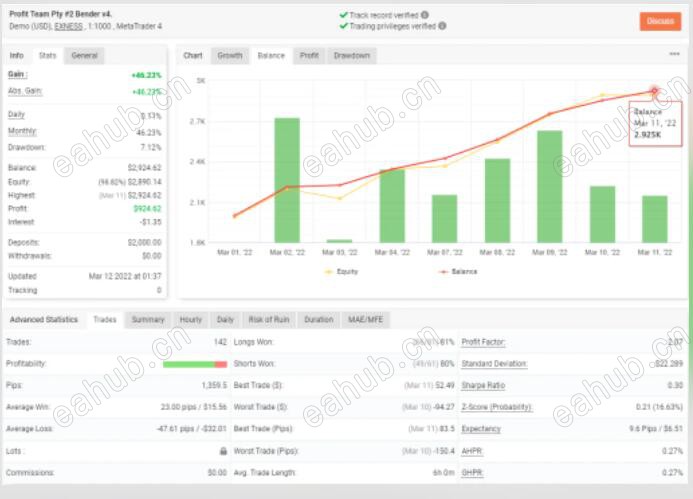Image resolution: width=693 pixels, height=499 pixels.
Task: Open the Hourly statistics tab
Action: pyautogui.click(x=190, y=320)
